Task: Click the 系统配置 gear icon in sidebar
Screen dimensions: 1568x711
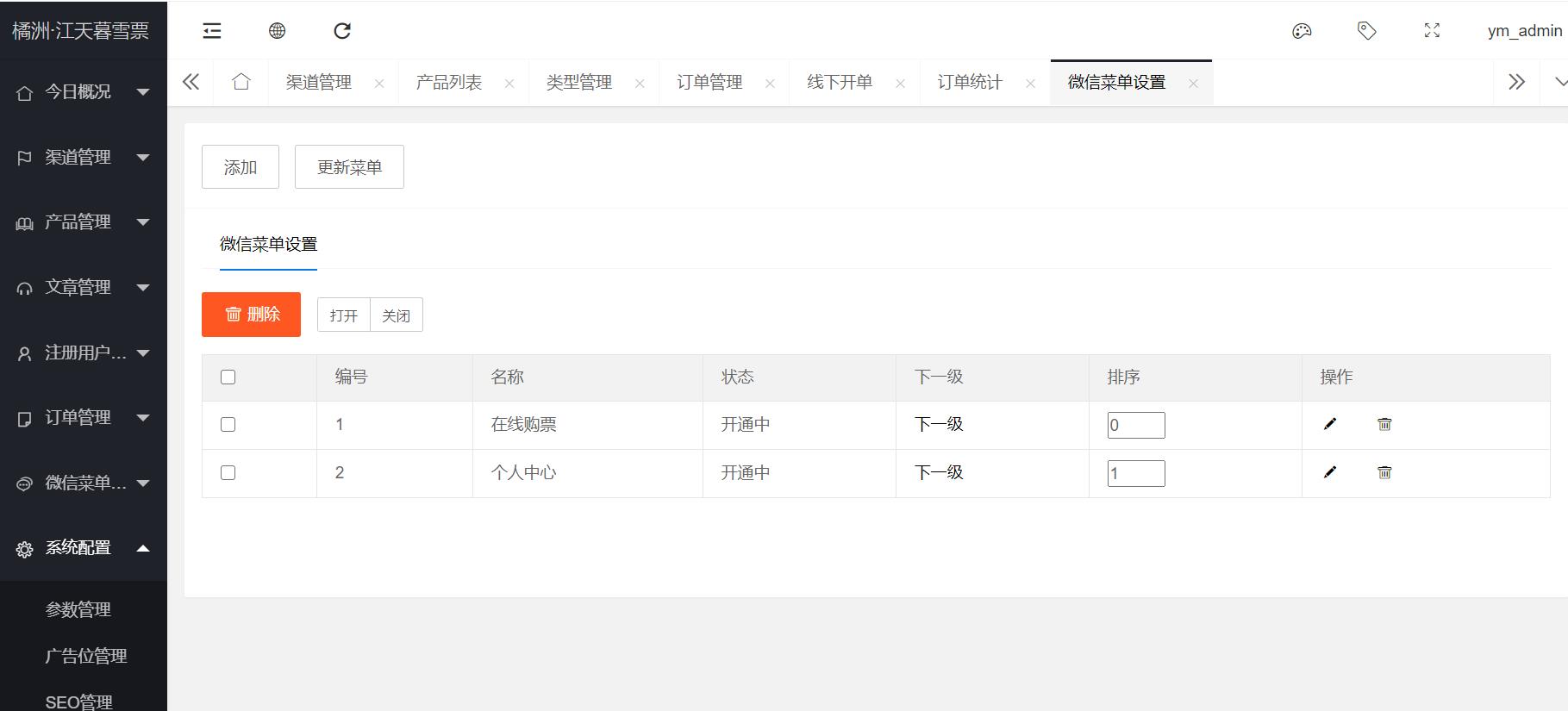Action: click(25, 549)
